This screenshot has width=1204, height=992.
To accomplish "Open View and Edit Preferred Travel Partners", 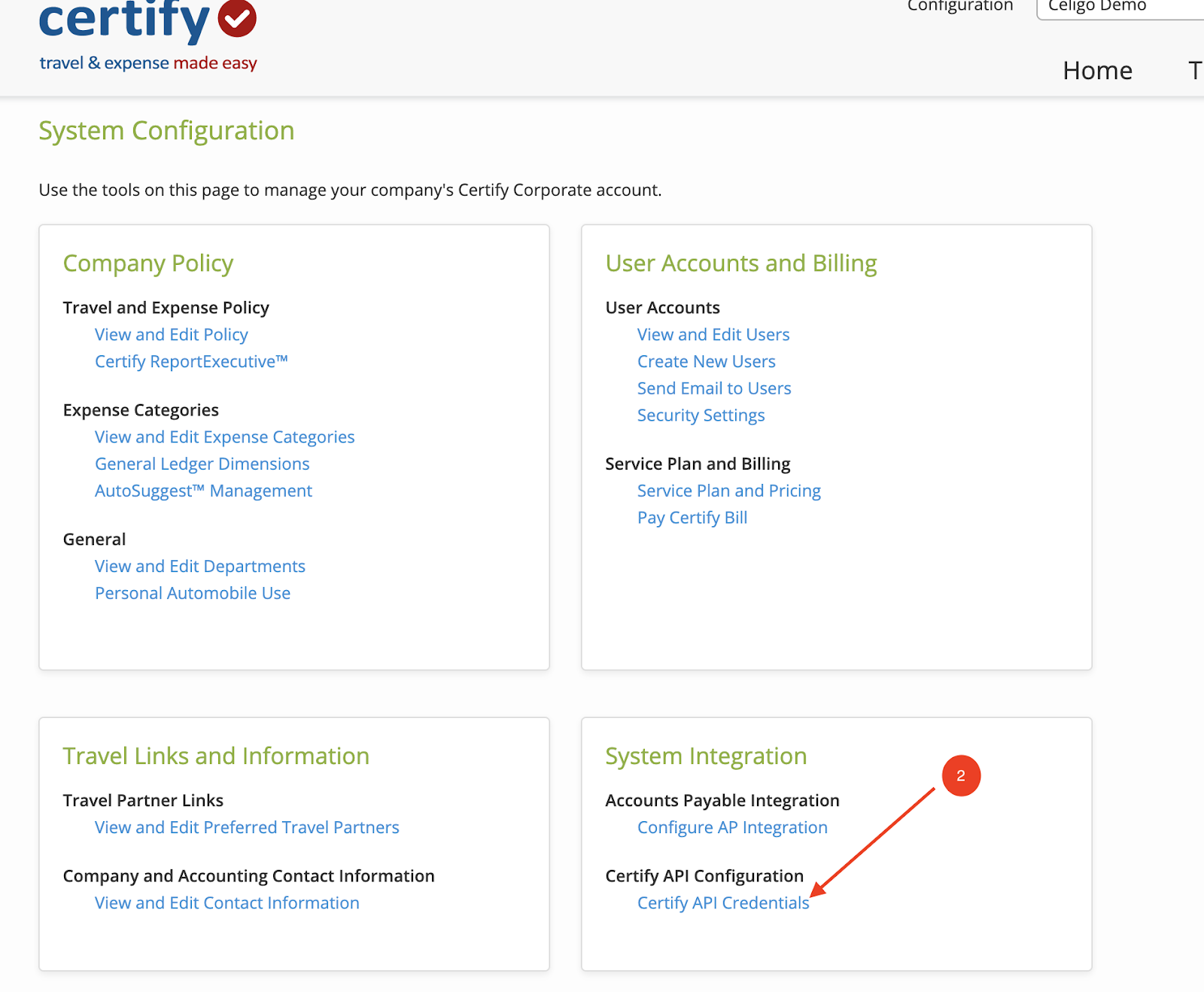I will coord(247,828).
